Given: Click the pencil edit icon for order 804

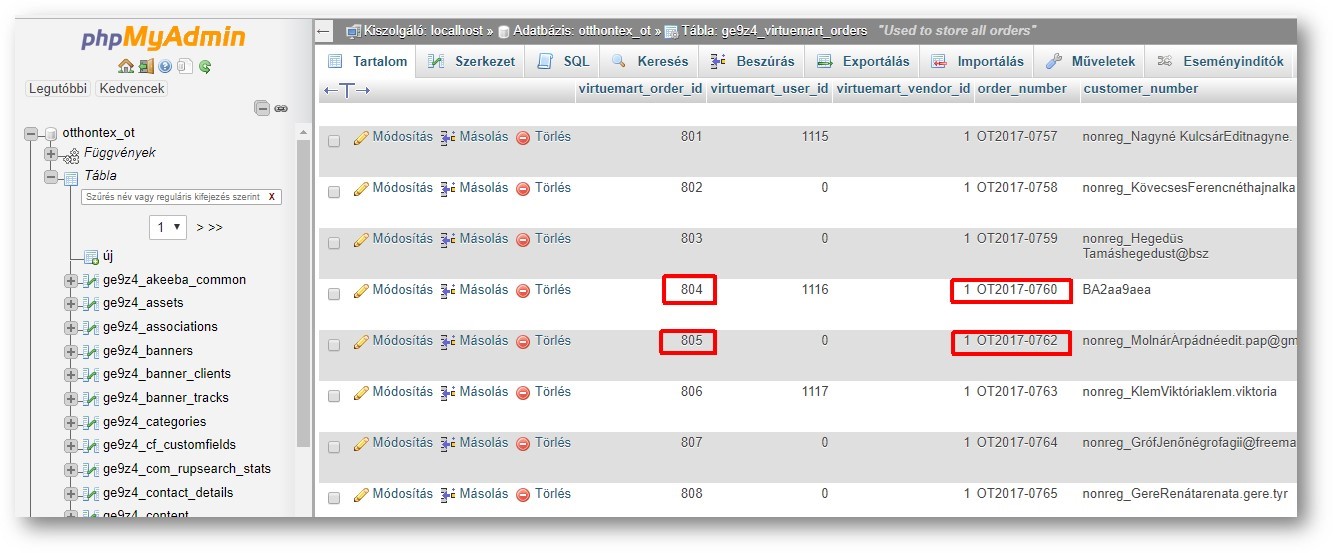Looking at the screenshot, I should (x=361, y=290).
